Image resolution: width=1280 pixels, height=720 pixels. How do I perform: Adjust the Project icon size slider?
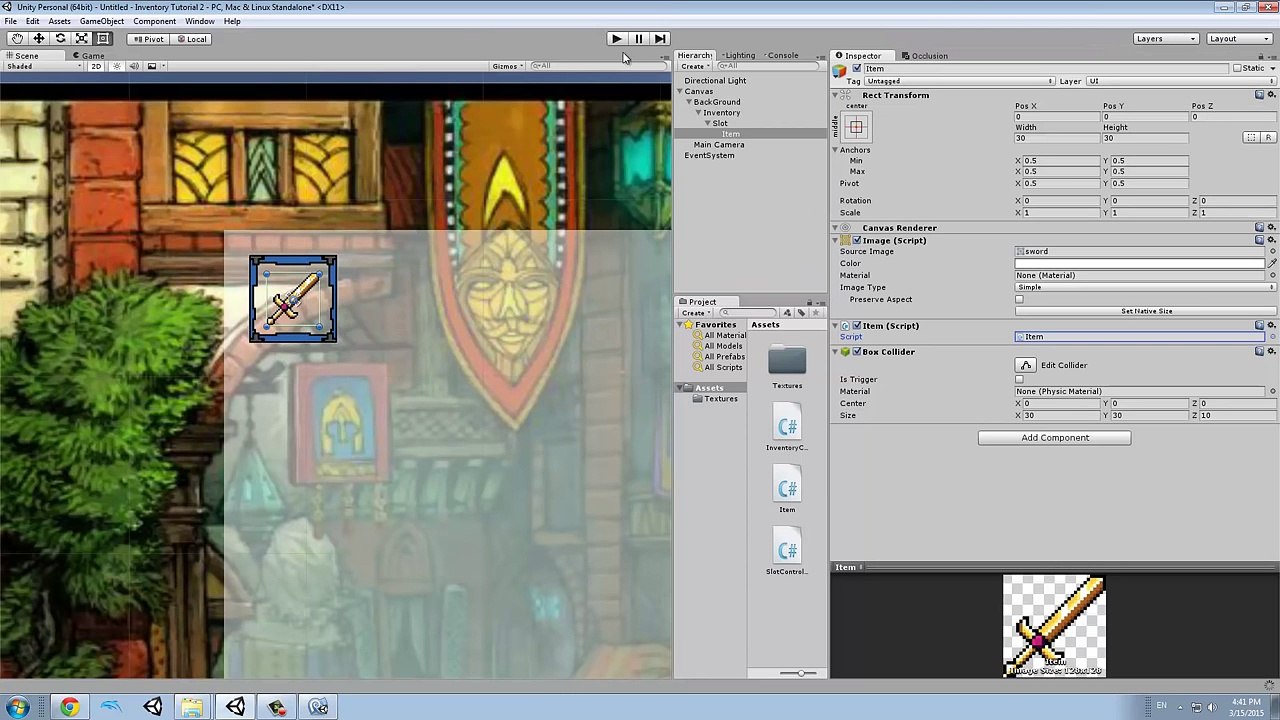click(x=800, y=673)
